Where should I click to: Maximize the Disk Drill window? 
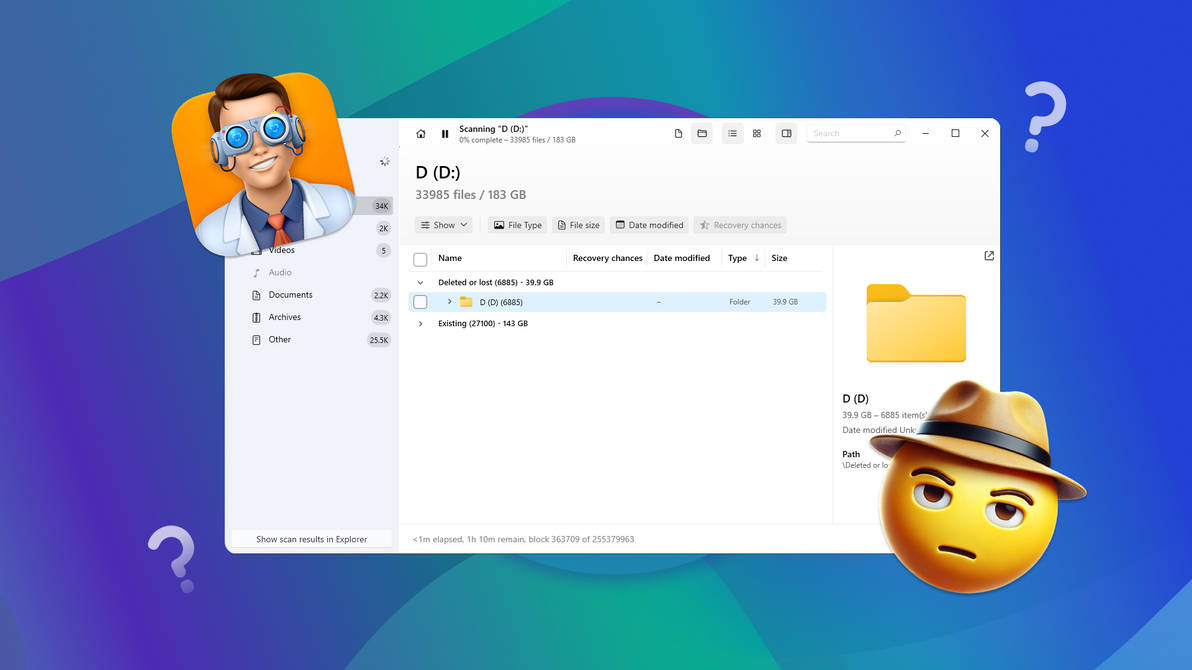click(956, 133)
